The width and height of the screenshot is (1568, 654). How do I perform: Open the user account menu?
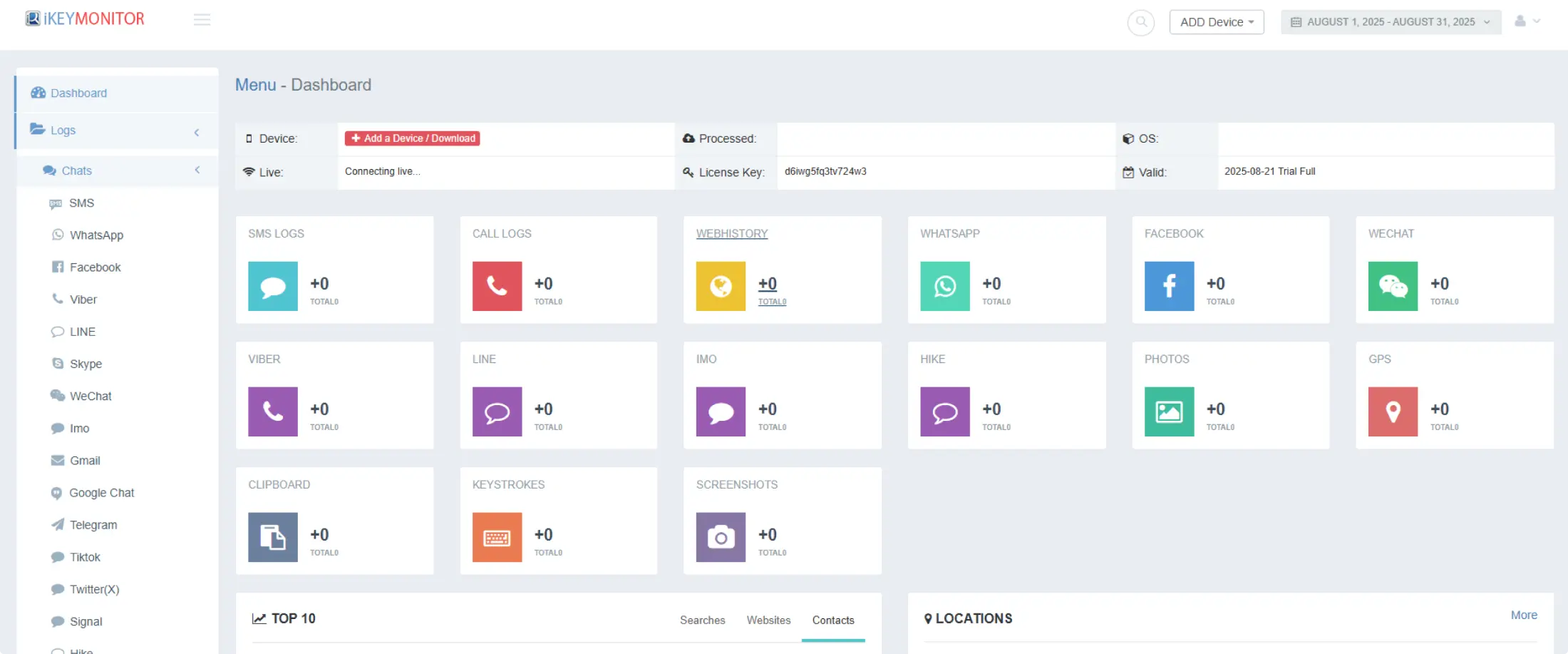click(1527, 21)
